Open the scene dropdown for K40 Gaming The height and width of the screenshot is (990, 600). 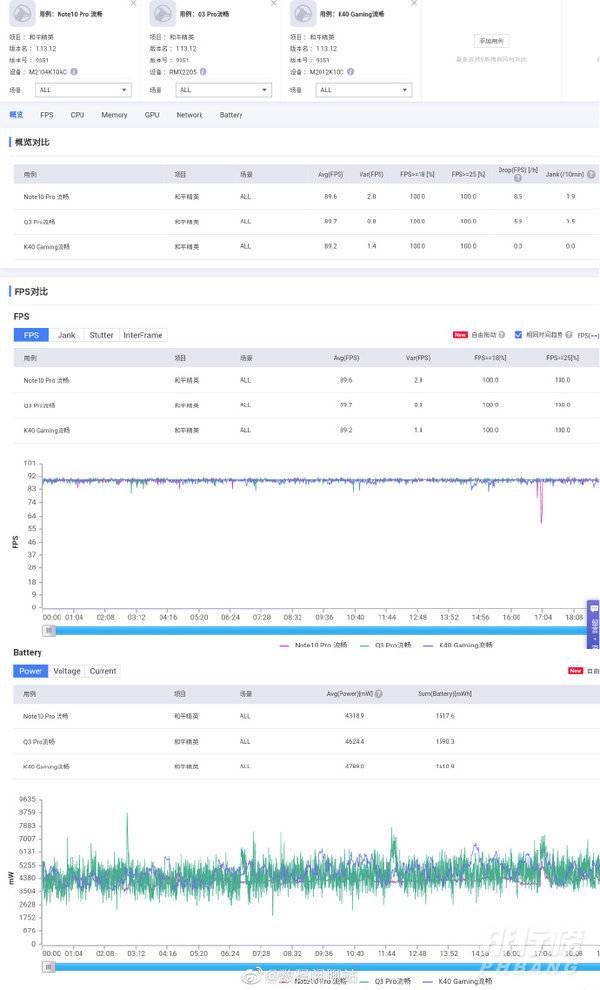coord(363,90)
